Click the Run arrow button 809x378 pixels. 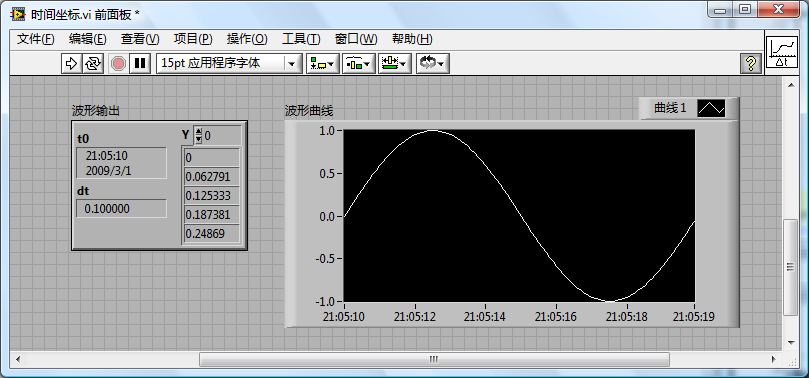(71, 63)
